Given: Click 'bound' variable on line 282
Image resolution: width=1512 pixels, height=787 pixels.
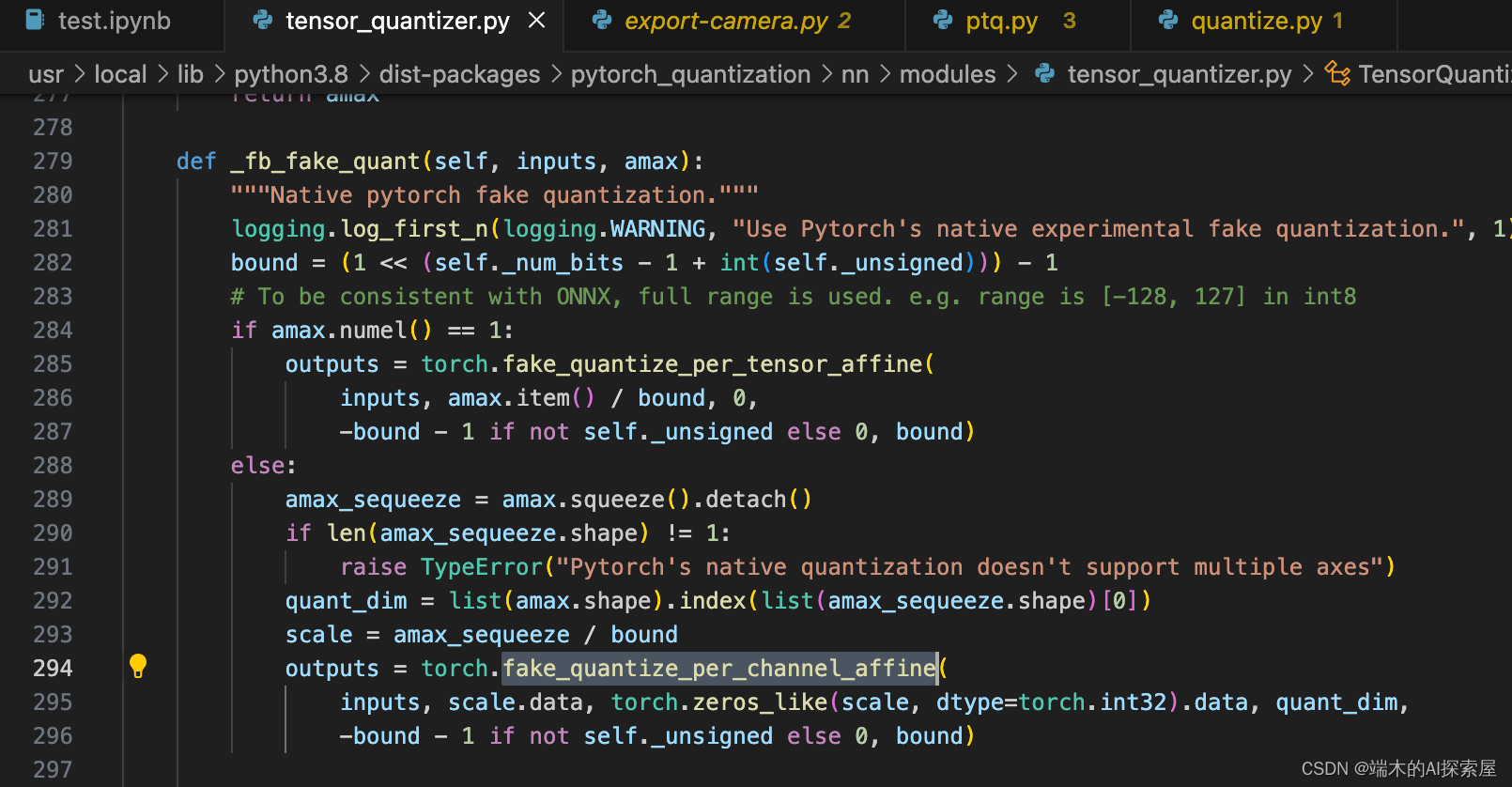Looking at the screenshot, I should pos(265,263).
